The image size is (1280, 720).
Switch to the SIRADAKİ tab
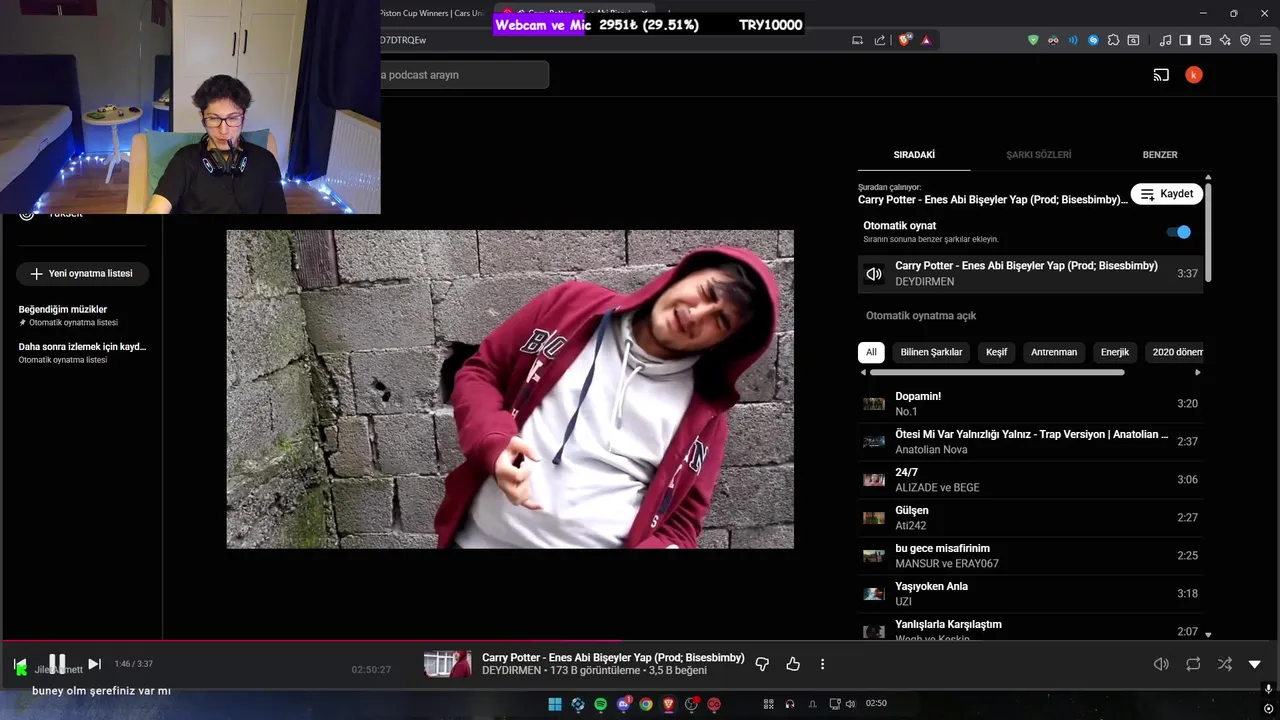914,155
